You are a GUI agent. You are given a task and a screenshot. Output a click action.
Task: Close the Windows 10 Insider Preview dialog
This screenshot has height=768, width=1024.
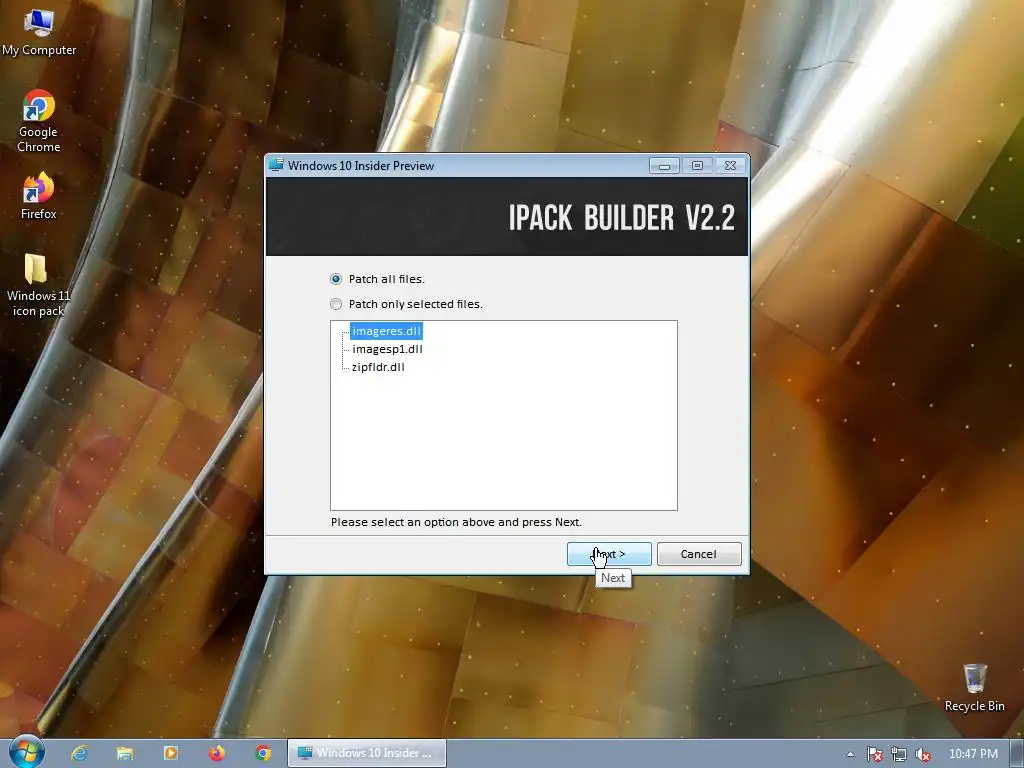(731, 166)
